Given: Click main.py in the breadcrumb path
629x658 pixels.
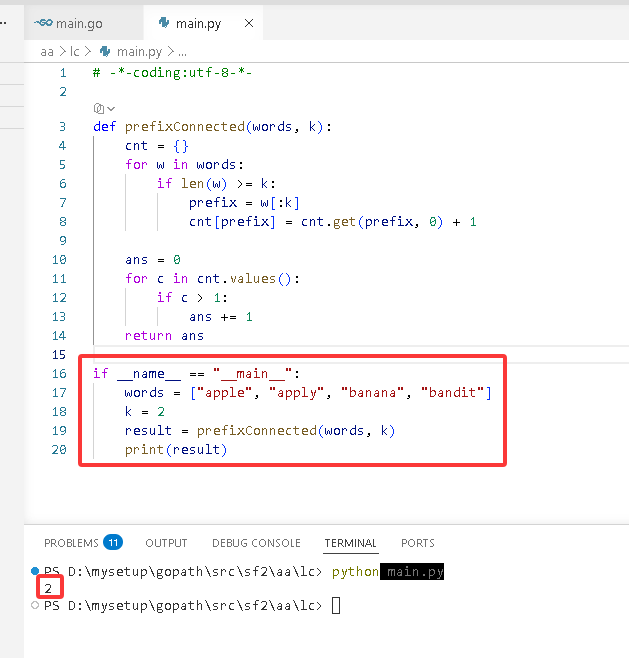Looking at the screenshot, I should (x=139, y=52).
